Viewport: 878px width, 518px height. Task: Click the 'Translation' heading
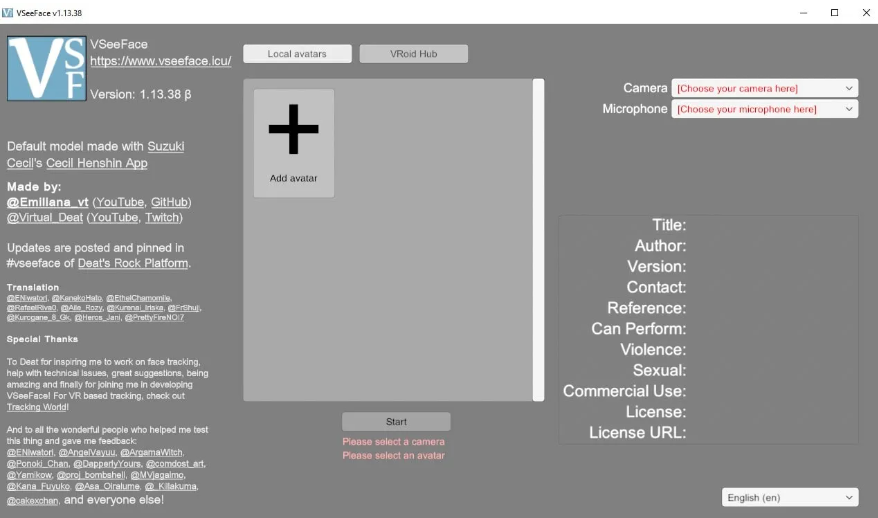click(32, 287)
